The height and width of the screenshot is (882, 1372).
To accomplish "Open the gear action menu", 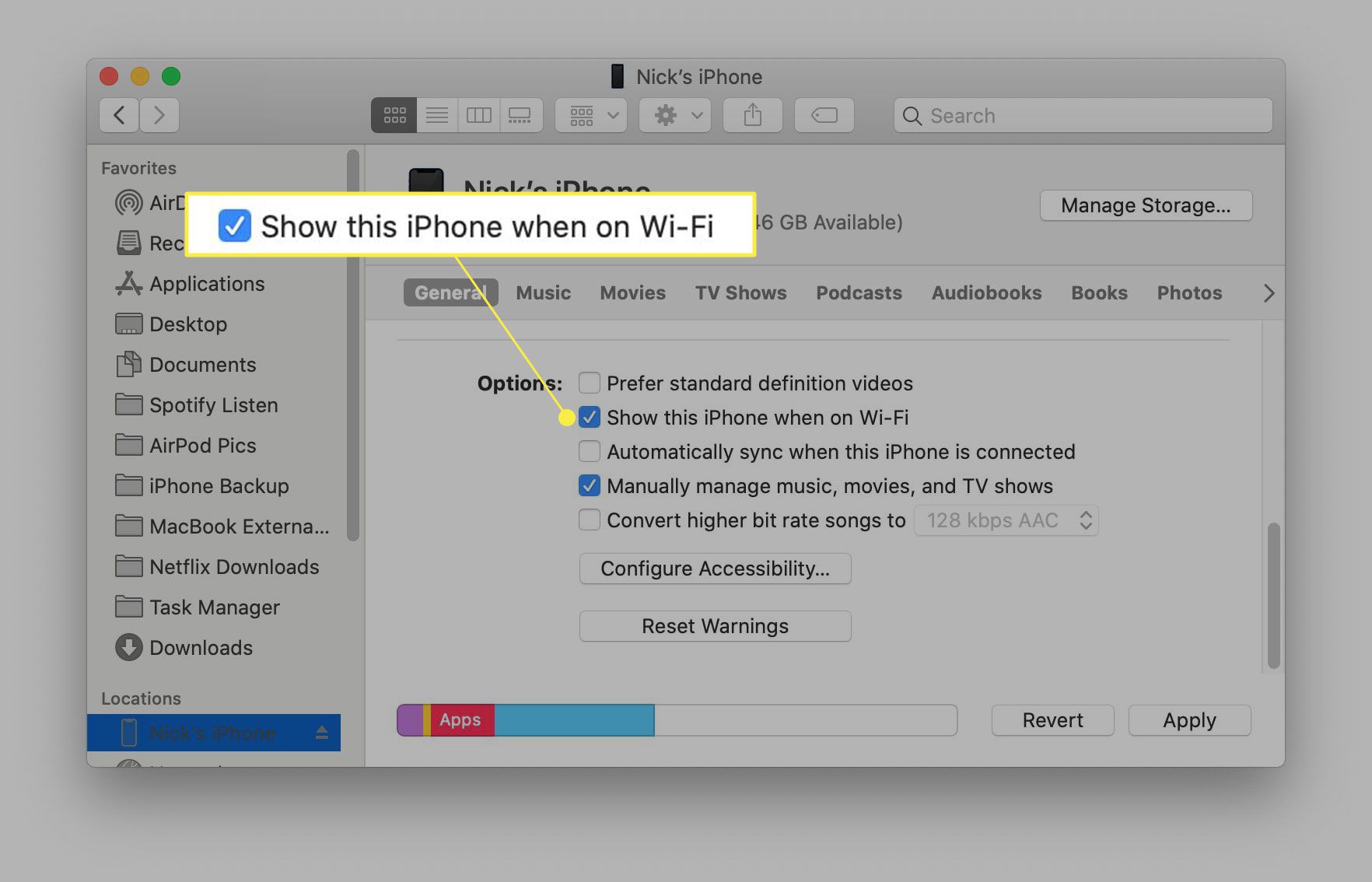I will coord(675,115).
